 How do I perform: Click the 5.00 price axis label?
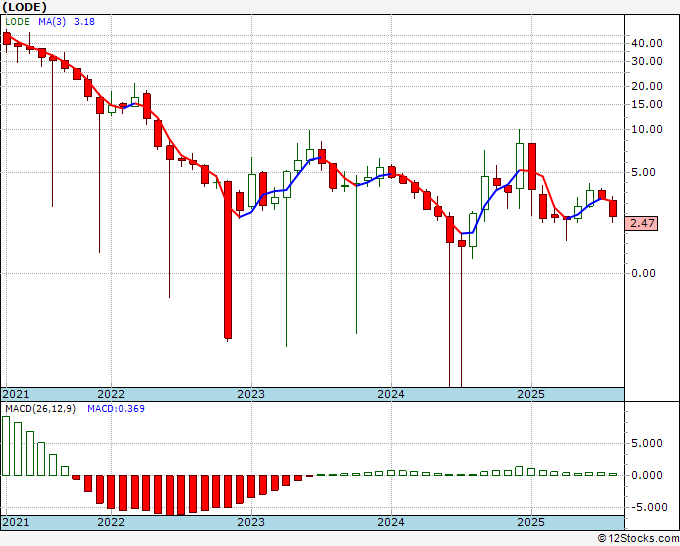coord(643,172)
